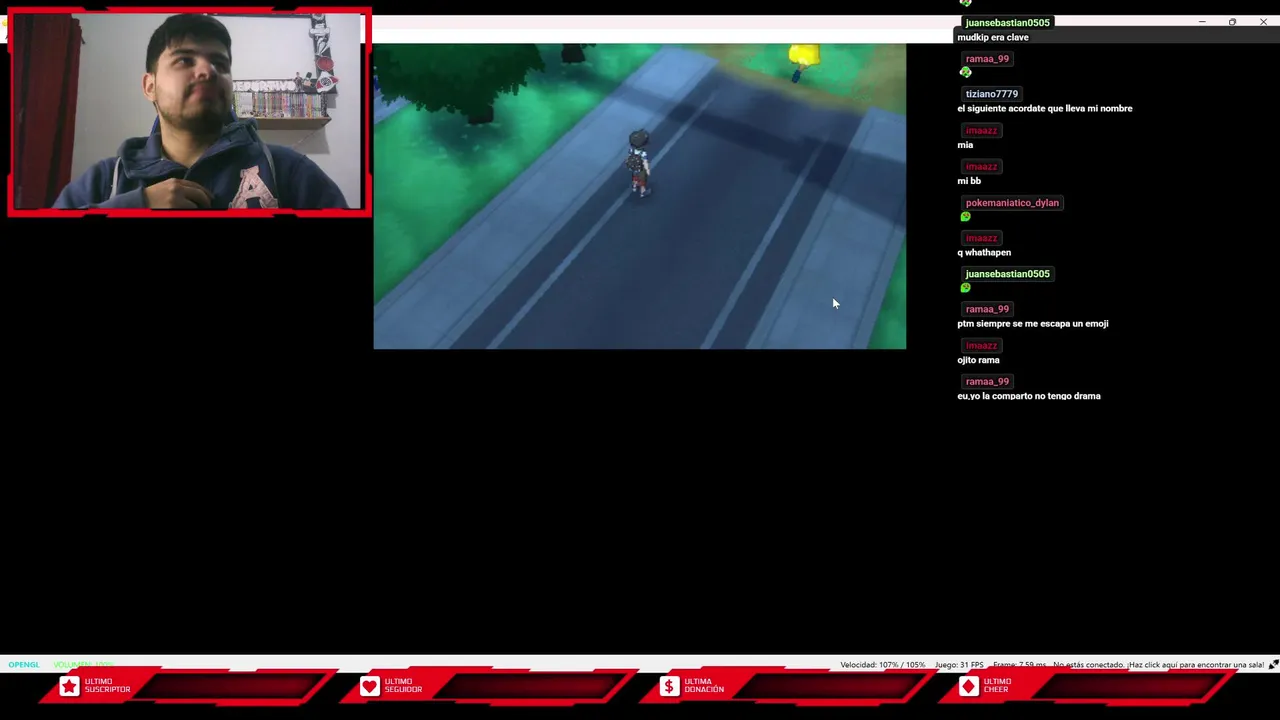Viewport: 1280px width, 720px height.
Task: Click the dollar icon beside Ultima Donación
Action: click(x=669, y=686)
